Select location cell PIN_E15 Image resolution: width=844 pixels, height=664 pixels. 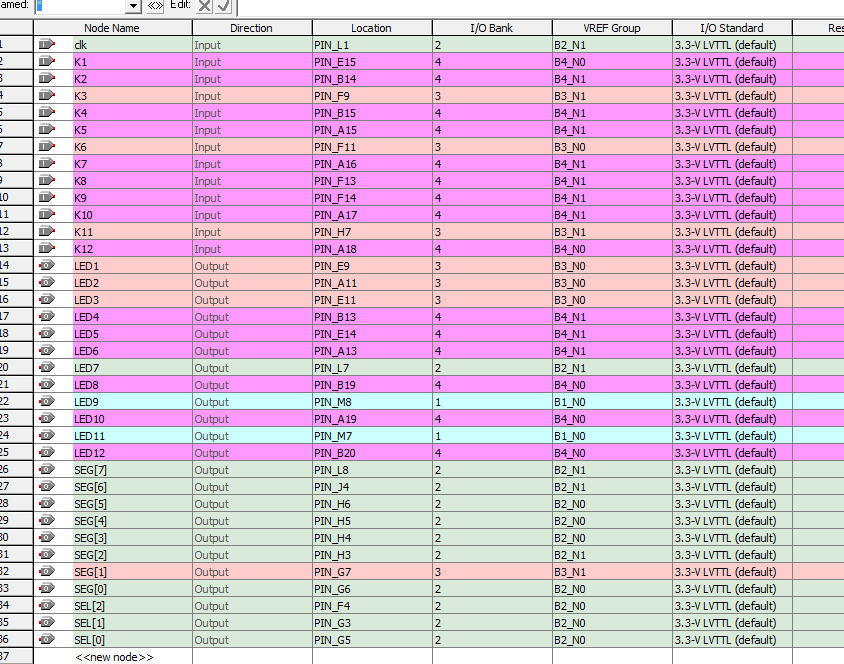tap(372, 62)
